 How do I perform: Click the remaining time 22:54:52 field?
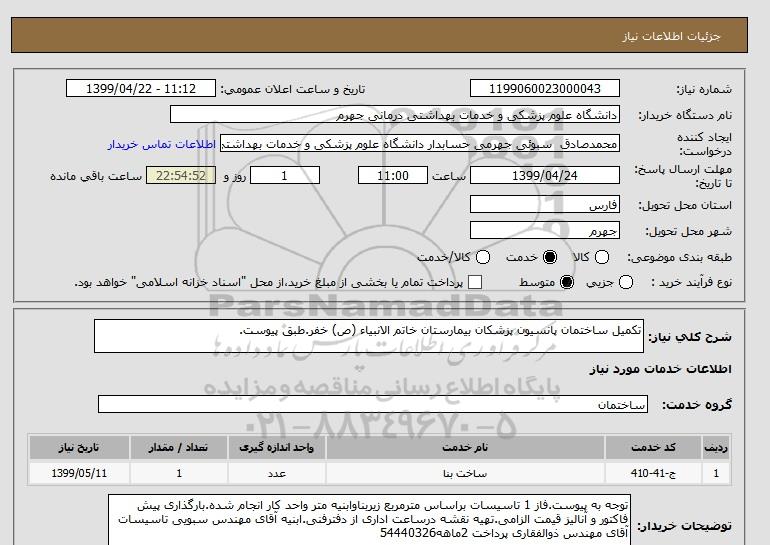pyautogui.click(x=181, y=176)
